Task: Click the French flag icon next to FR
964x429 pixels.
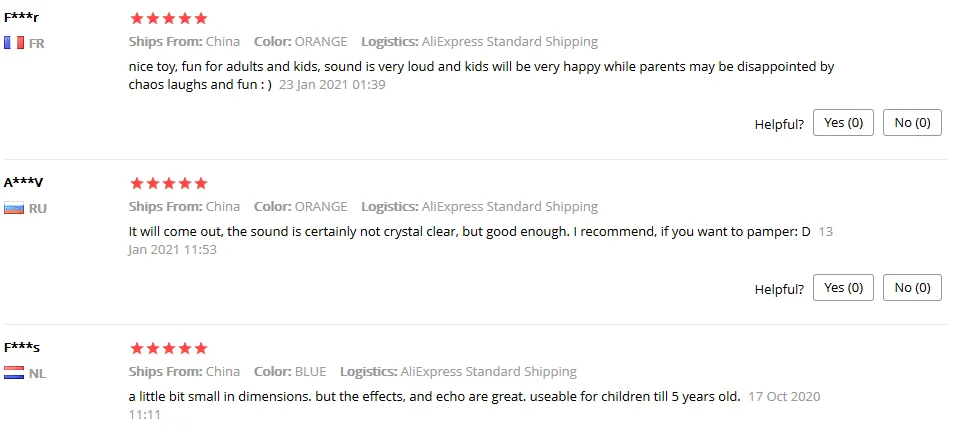Action: click(14, 43)
